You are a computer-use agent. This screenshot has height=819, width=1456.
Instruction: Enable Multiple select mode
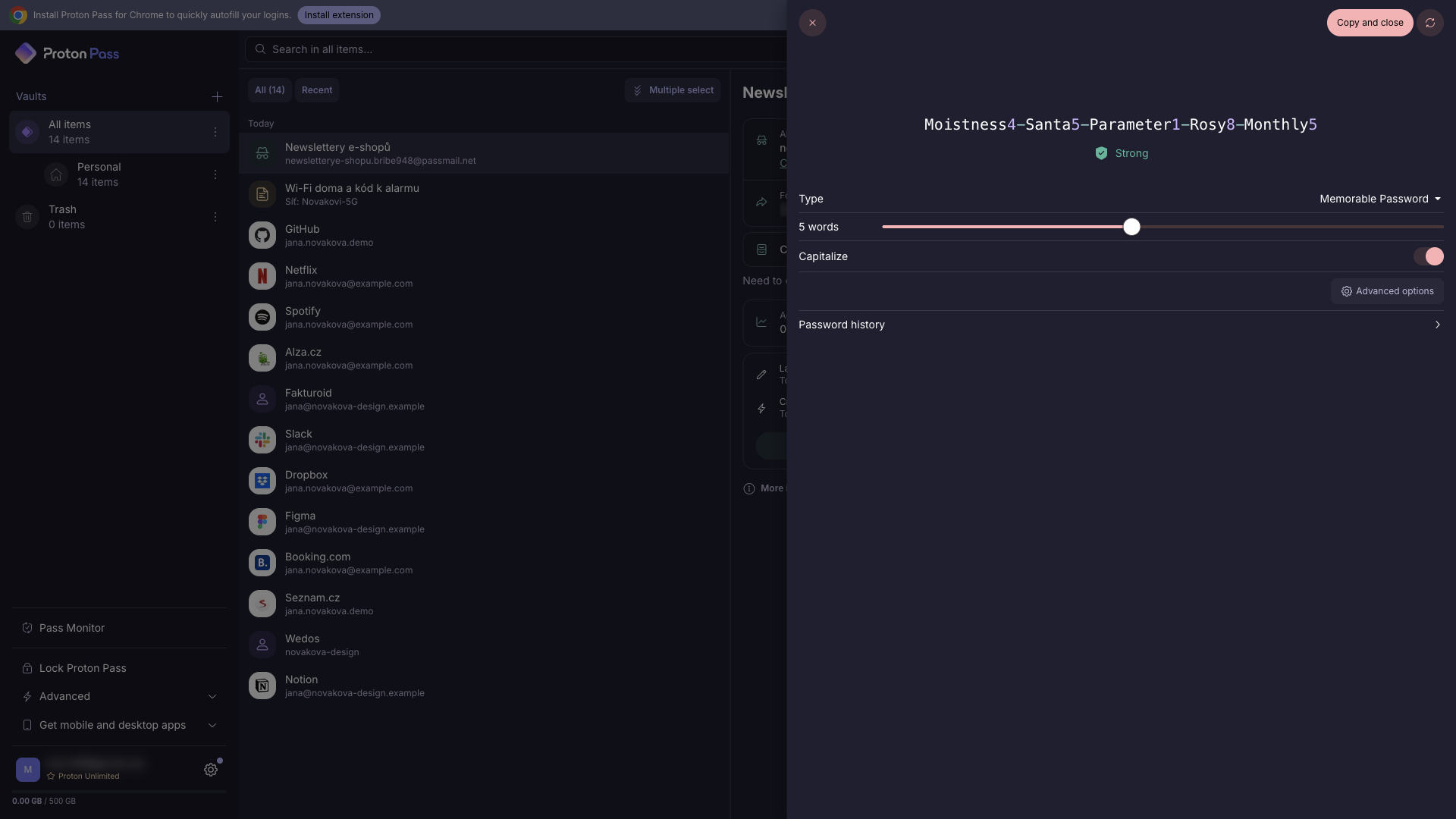click(673, 90)
